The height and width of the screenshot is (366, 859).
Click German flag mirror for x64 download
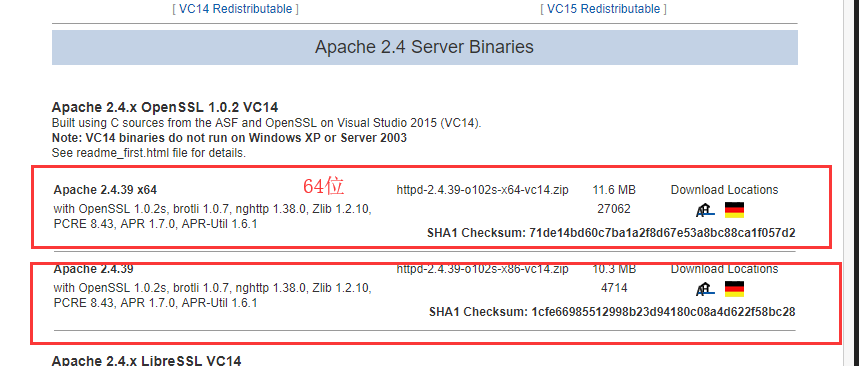click(734, 210)
